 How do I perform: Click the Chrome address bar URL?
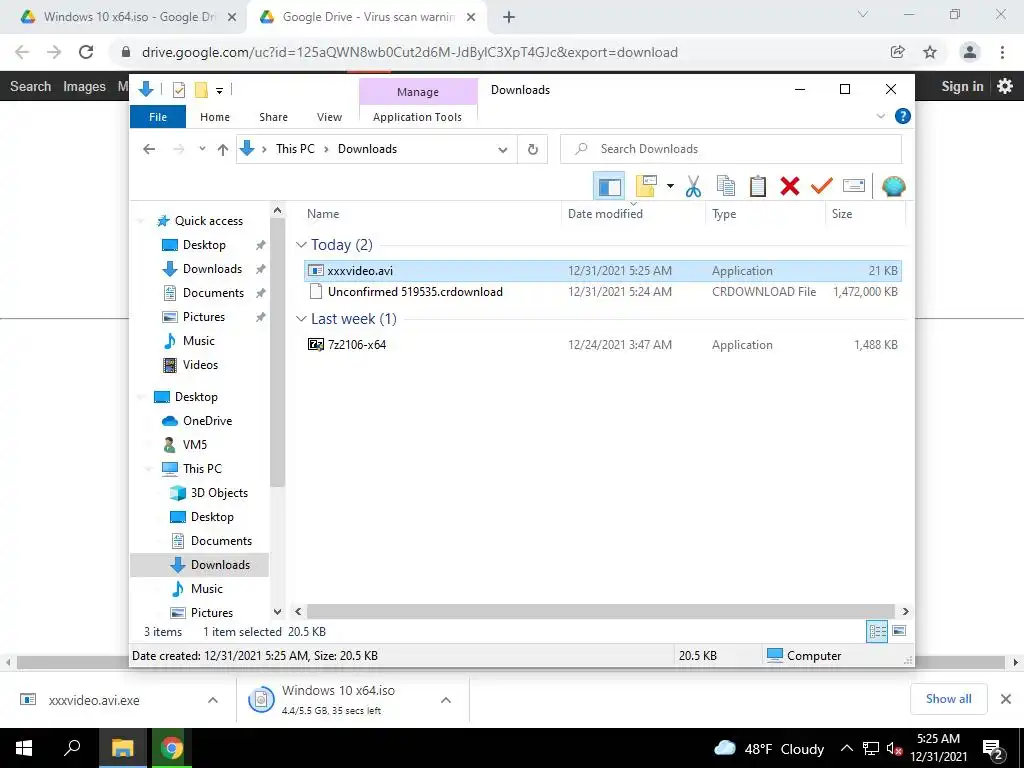[x=409, y=52]
